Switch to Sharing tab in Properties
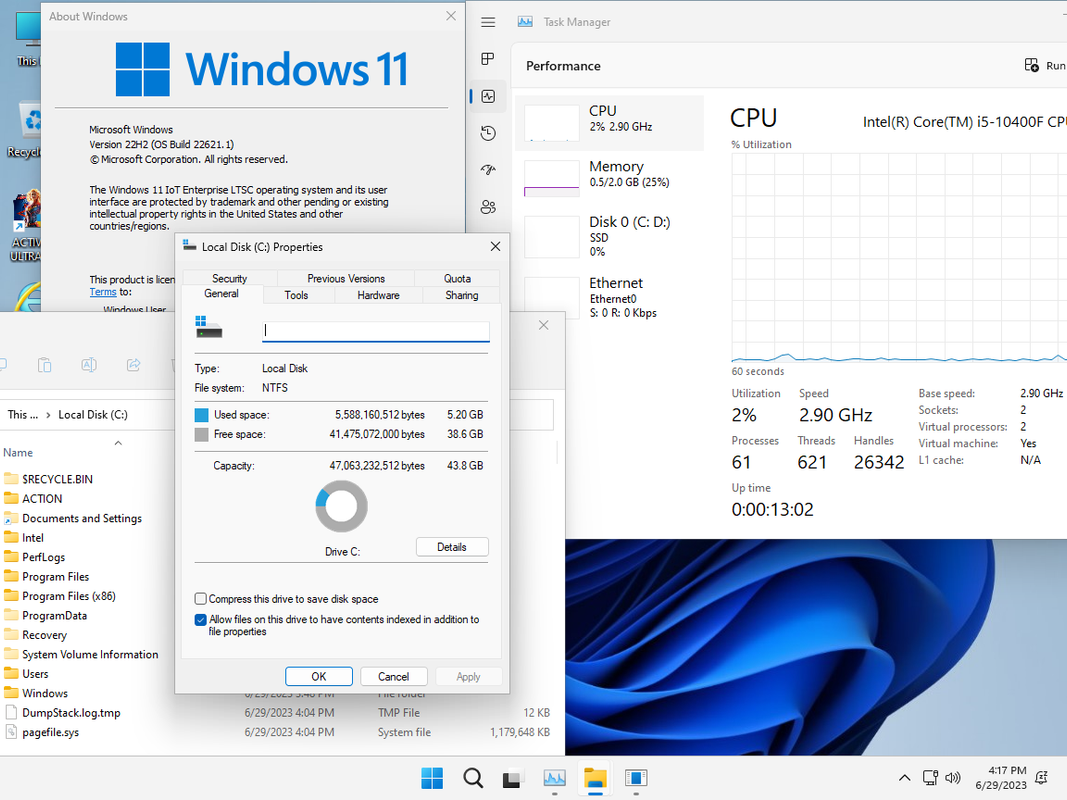 (462, 295)
